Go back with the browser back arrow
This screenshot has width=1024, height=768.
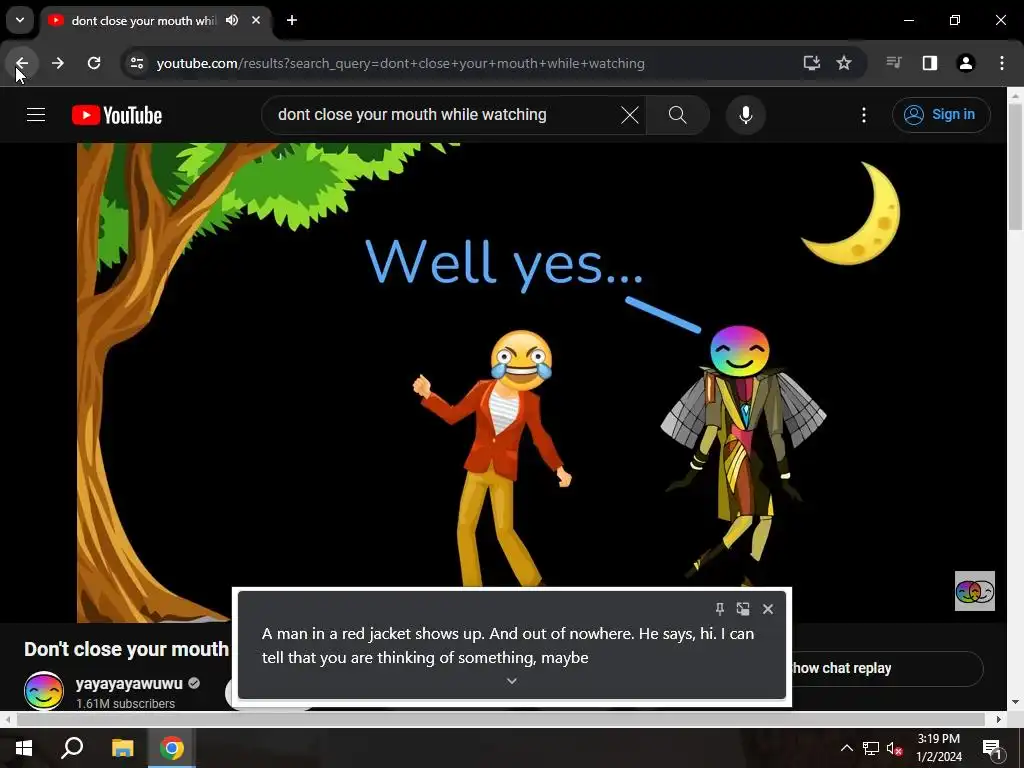tap(22, 63)
